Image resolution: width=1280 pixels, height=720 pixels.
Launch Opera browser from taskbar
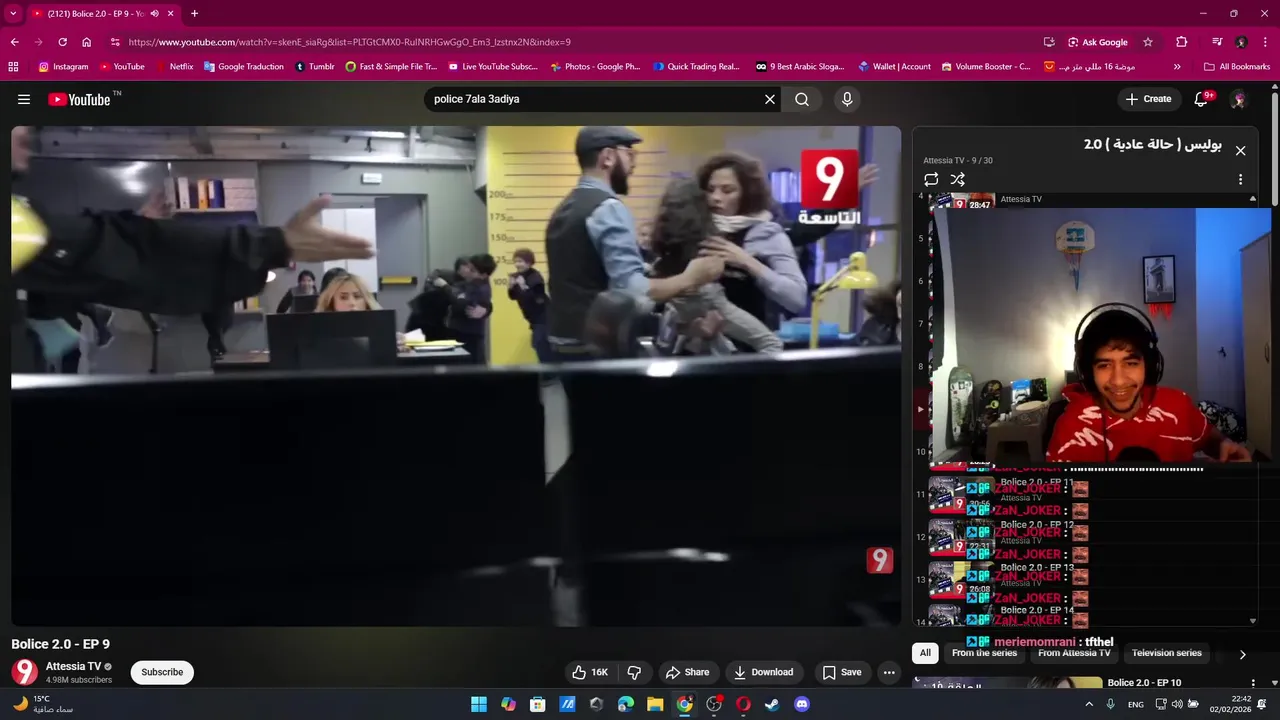743,704
